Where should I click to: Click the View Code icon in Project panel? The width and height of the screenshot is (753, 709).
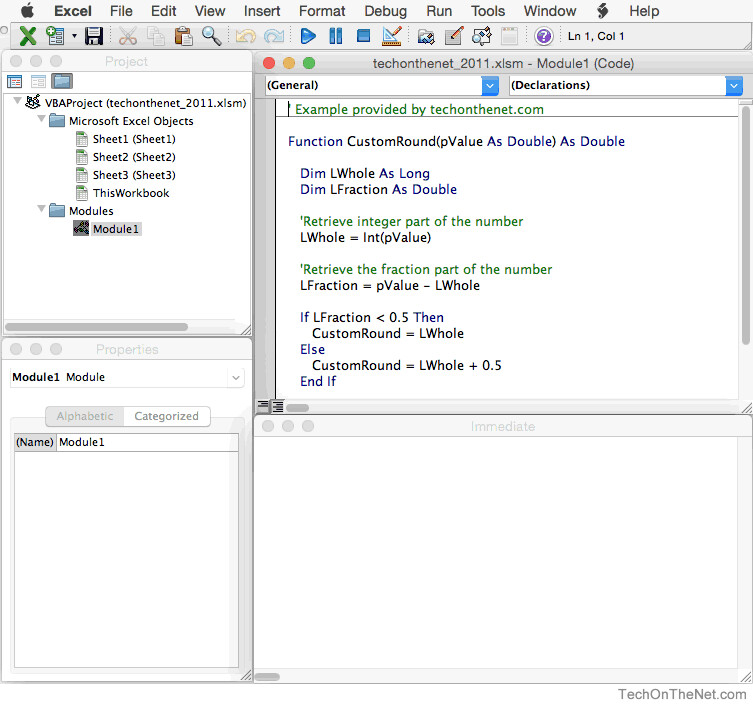pos(15,81)
